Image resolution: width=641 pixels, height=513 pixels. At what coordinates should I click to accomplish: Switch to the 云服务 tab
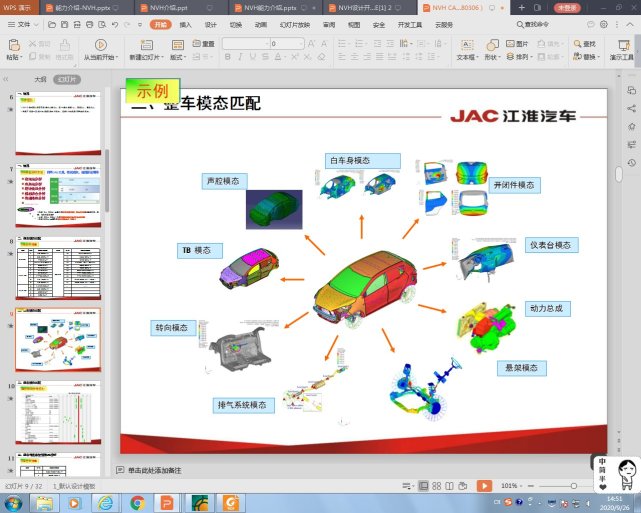(444, 25)
